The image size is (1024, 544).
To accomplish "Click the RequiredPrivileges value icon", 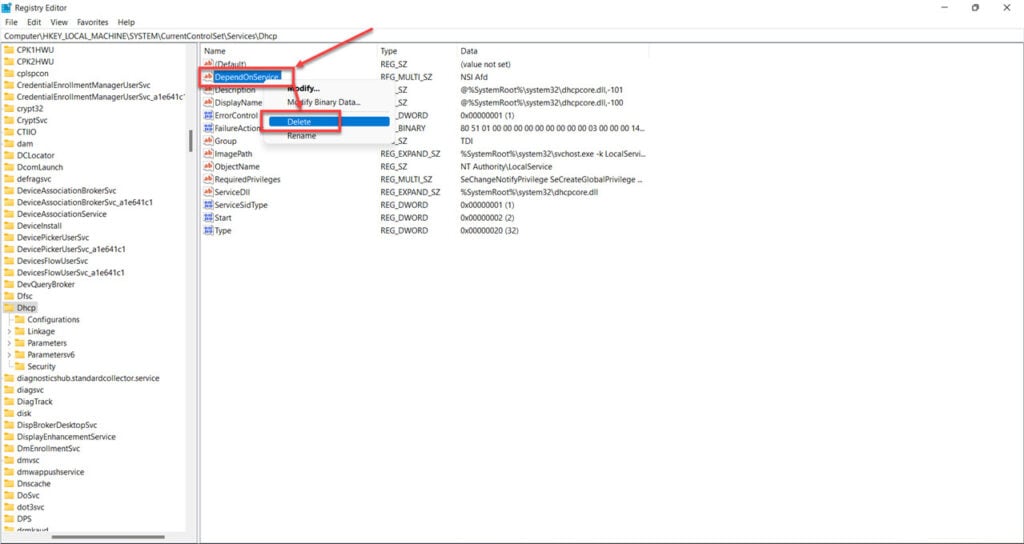I will coord(208,180).
